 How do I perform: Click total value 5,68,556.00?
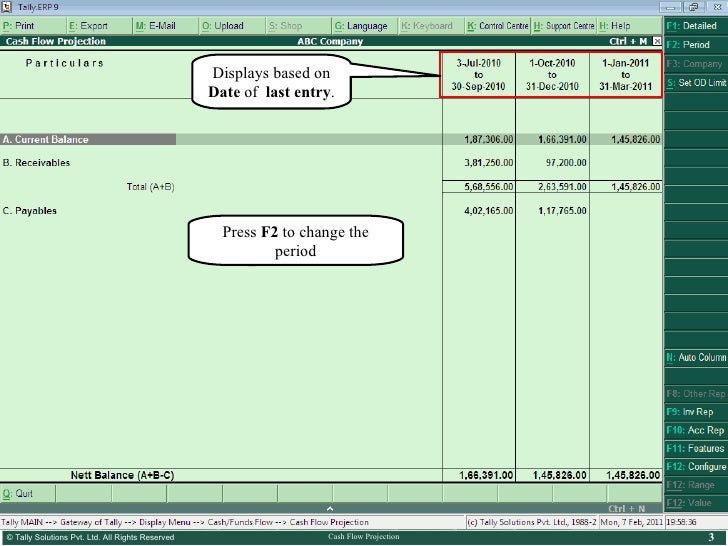(489, 187)
